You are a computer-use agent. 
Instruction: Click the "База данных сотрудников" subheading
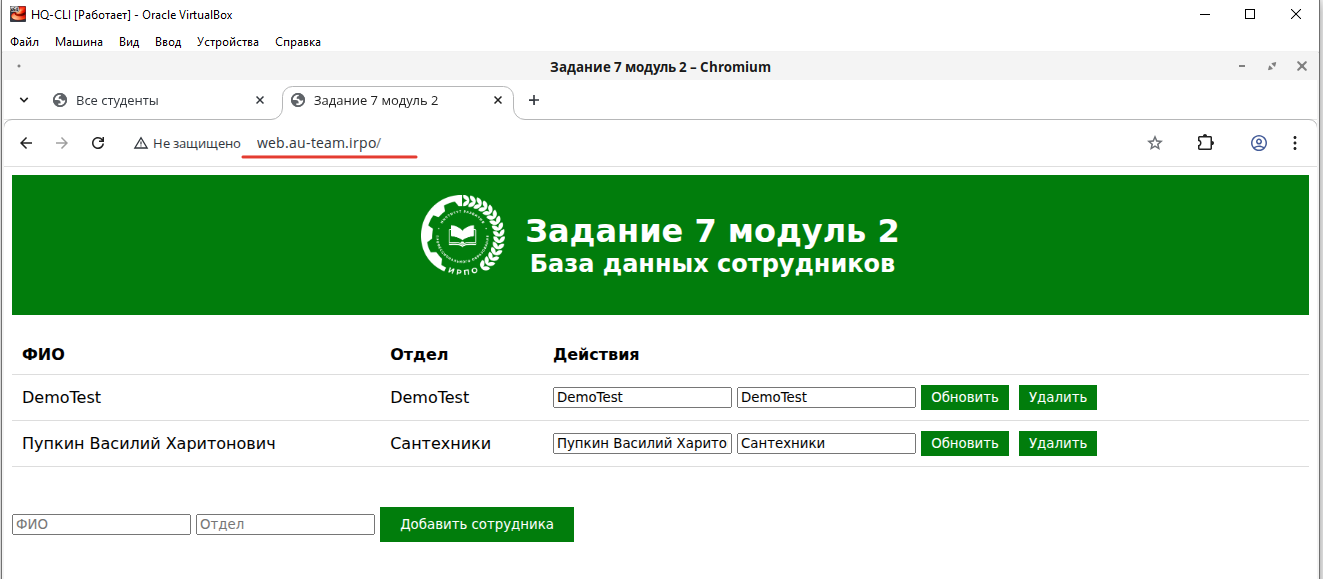(712, 264)
